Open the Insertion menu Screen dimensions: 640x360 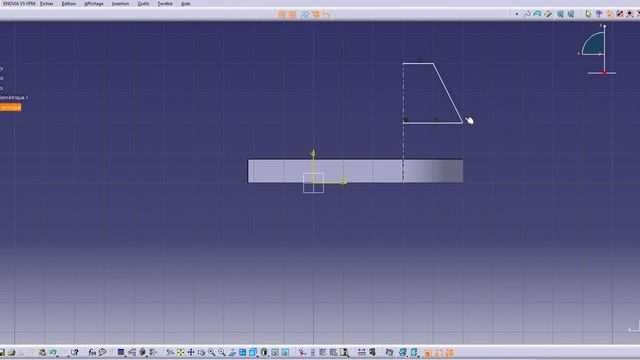click(120, 4)
